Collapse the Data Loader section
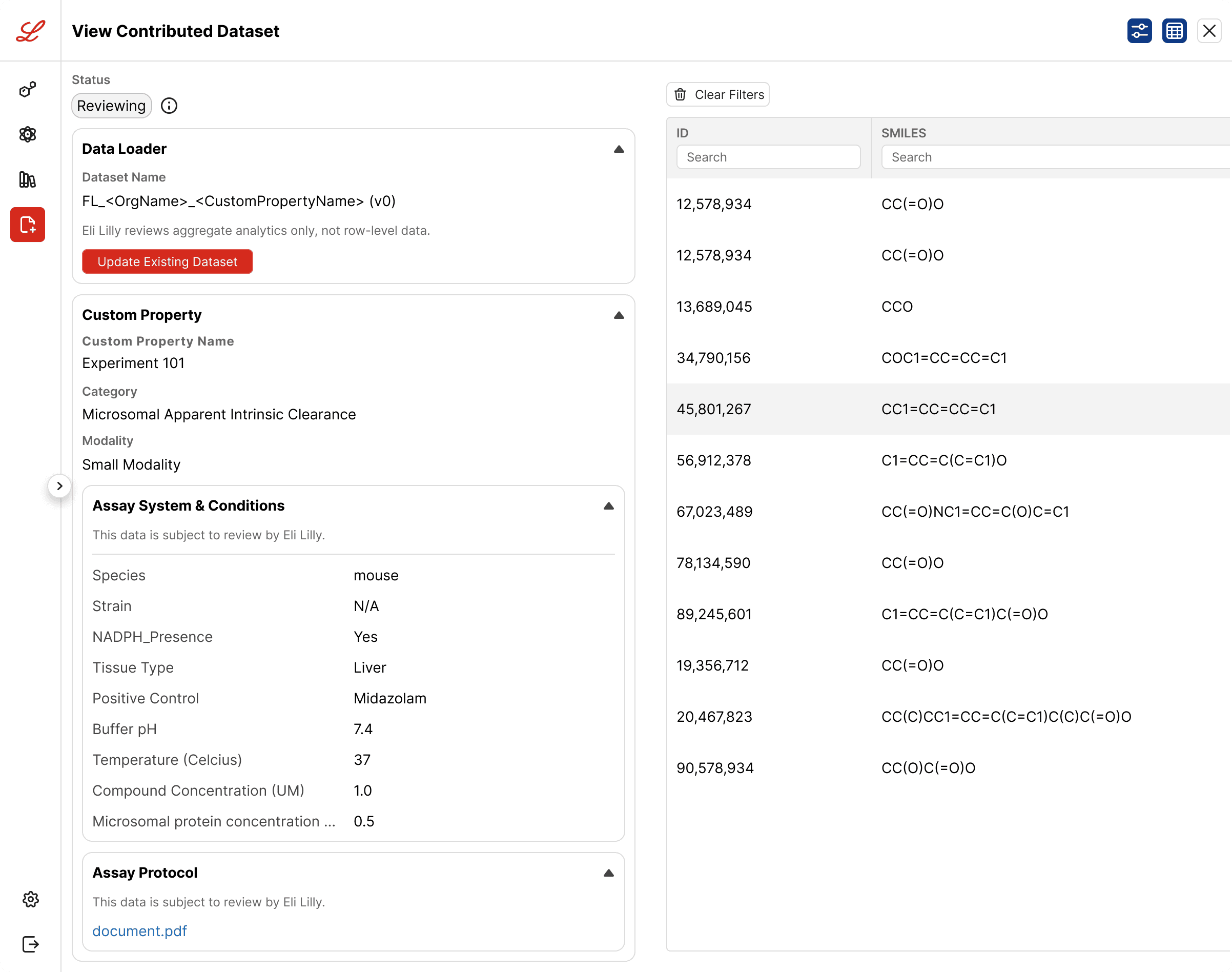Image resolution: width=1232 pixels, height=972 pixels. (x=619, y=149)
